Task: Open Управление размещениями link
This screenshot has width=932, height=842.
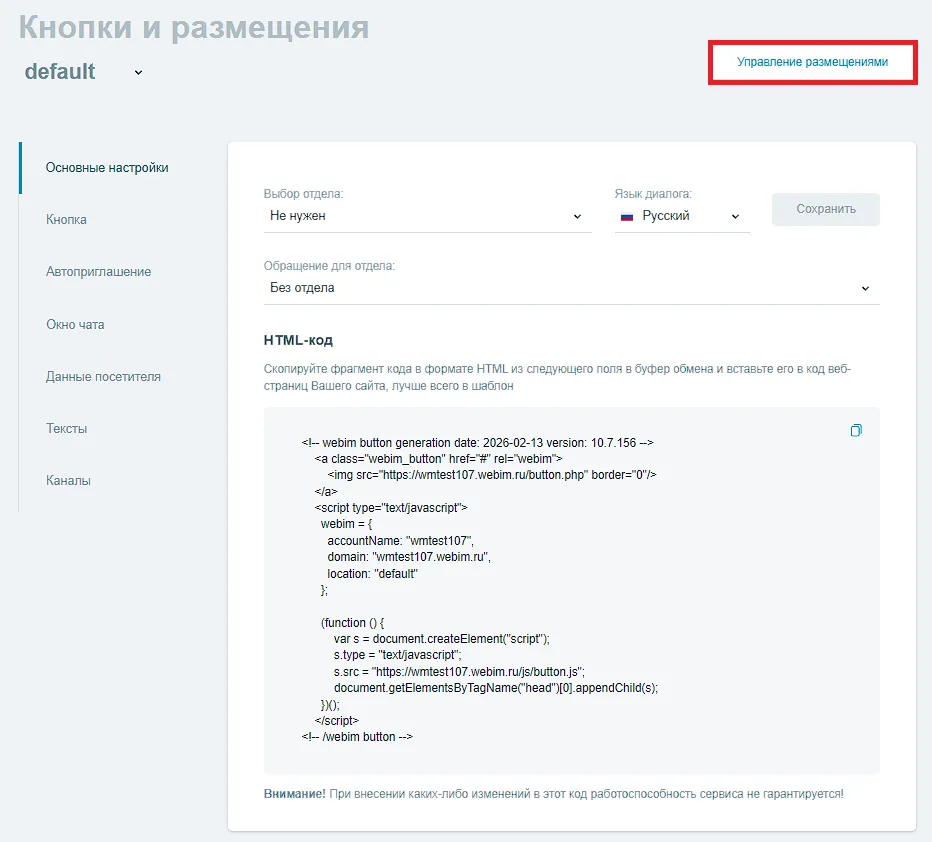Action: click(x=812, y=62)
